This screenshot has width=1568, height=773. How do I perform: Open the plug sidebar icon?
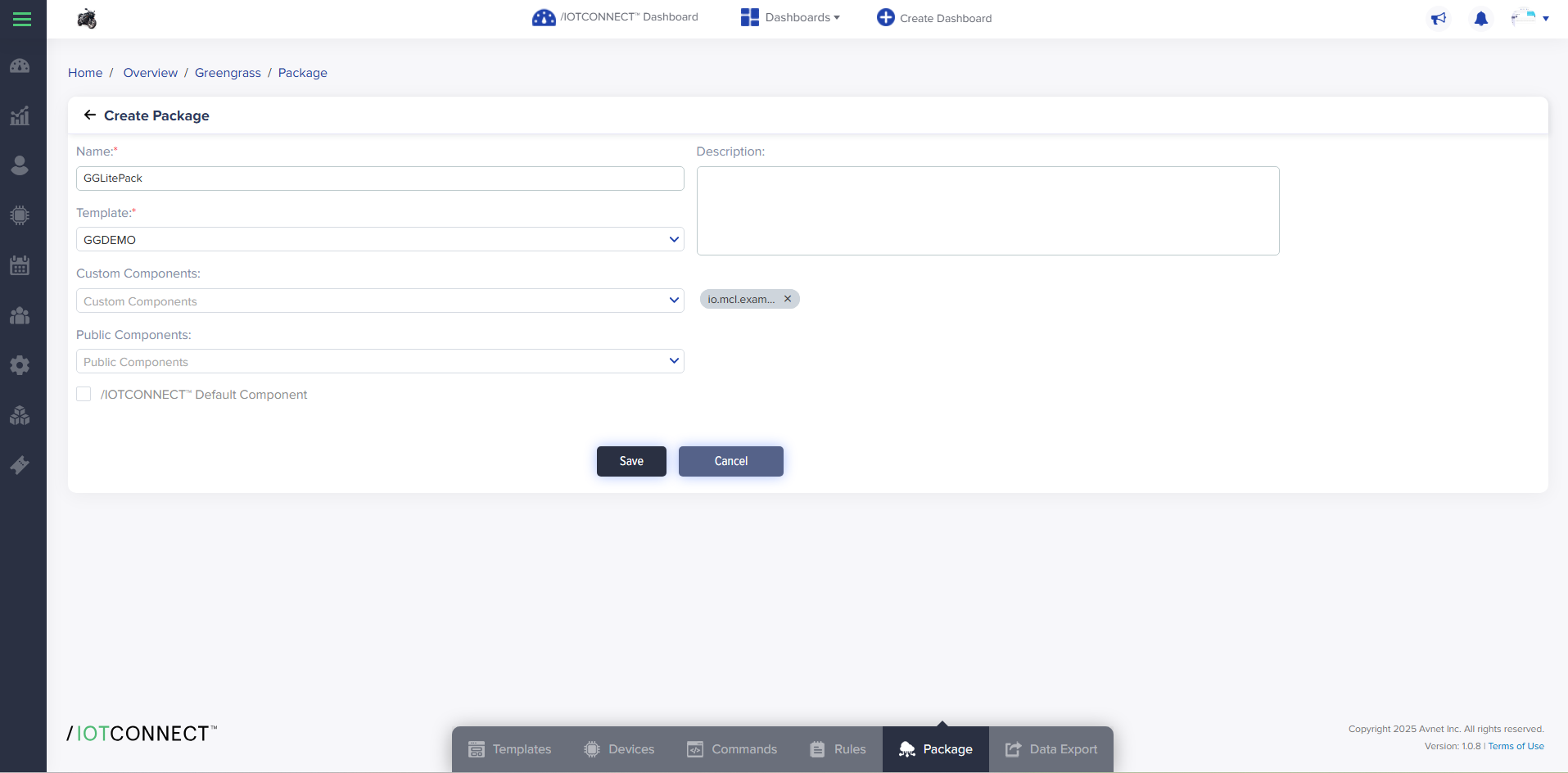click(20, 465)
